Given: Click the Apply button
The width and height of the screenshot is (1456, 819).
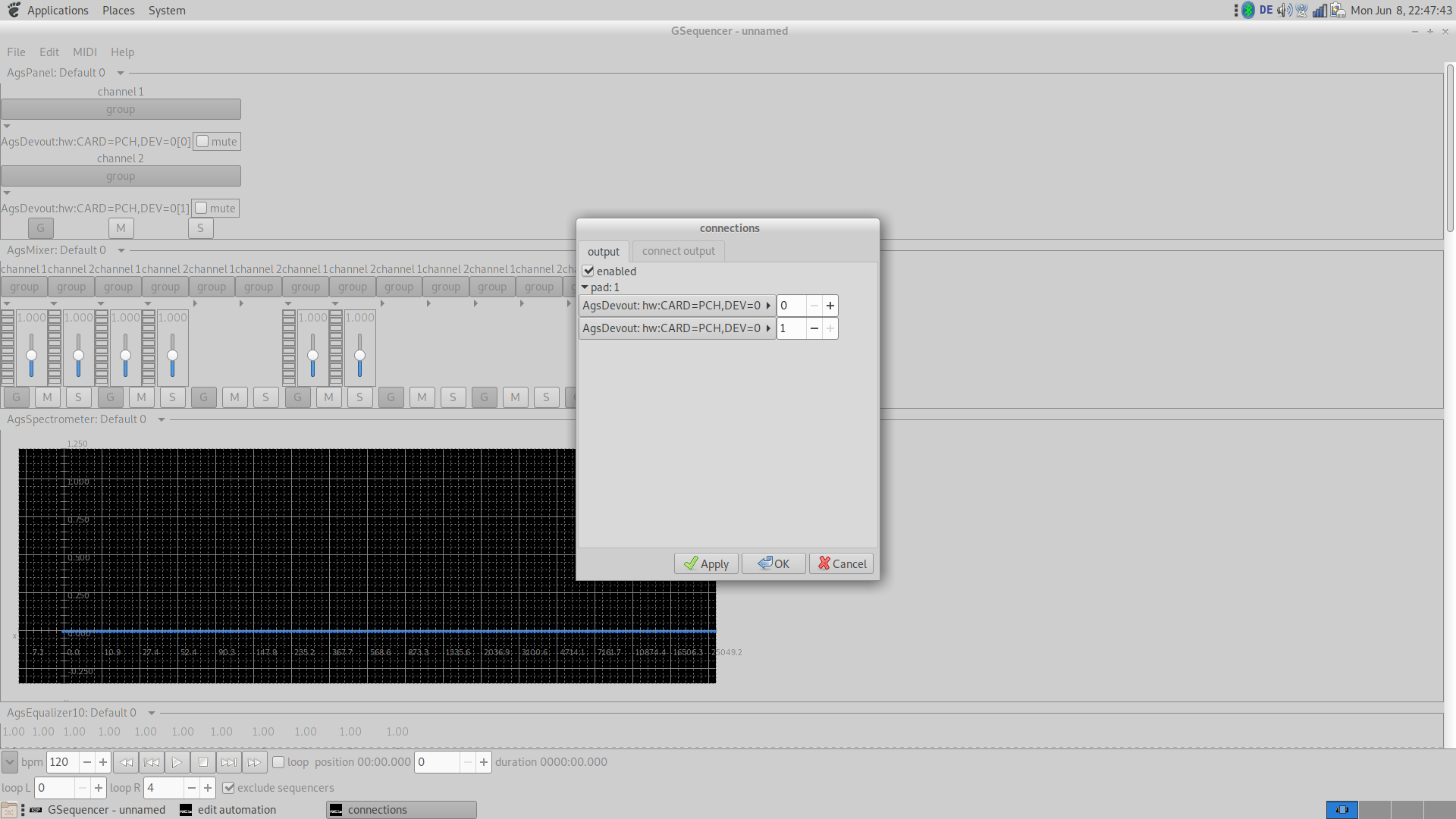Looking at the screenshot, I should pyautogui.click(x=706, y=563).
